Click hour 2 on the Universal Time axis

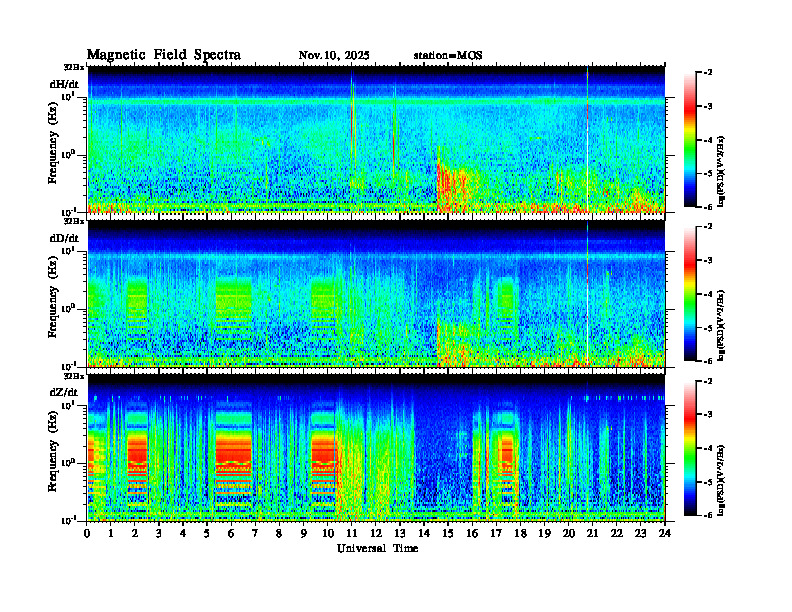[135, 533]
